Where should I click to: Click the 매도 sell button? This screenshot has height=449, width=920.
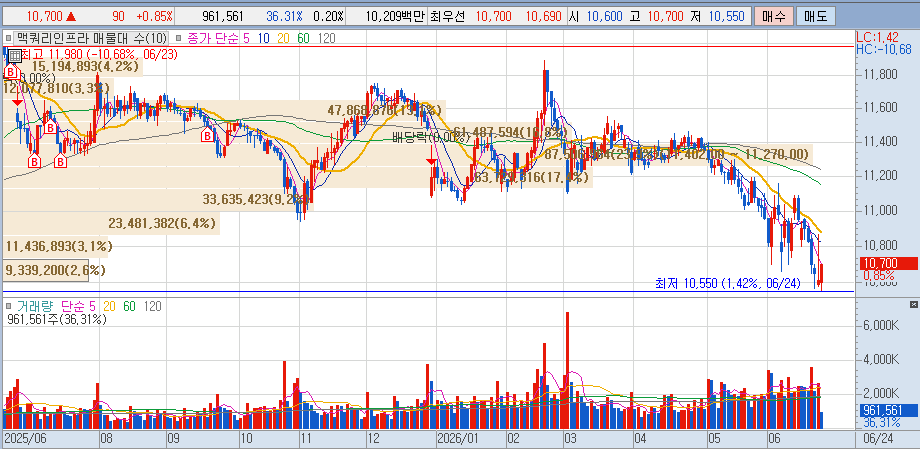816,16
